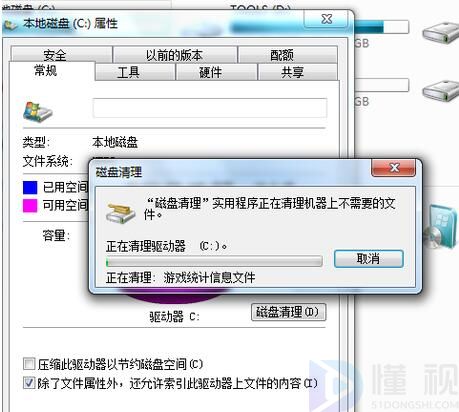Click the hard drive icon at top right
This screenshot has height=412, width=459.
coord(441,33)
